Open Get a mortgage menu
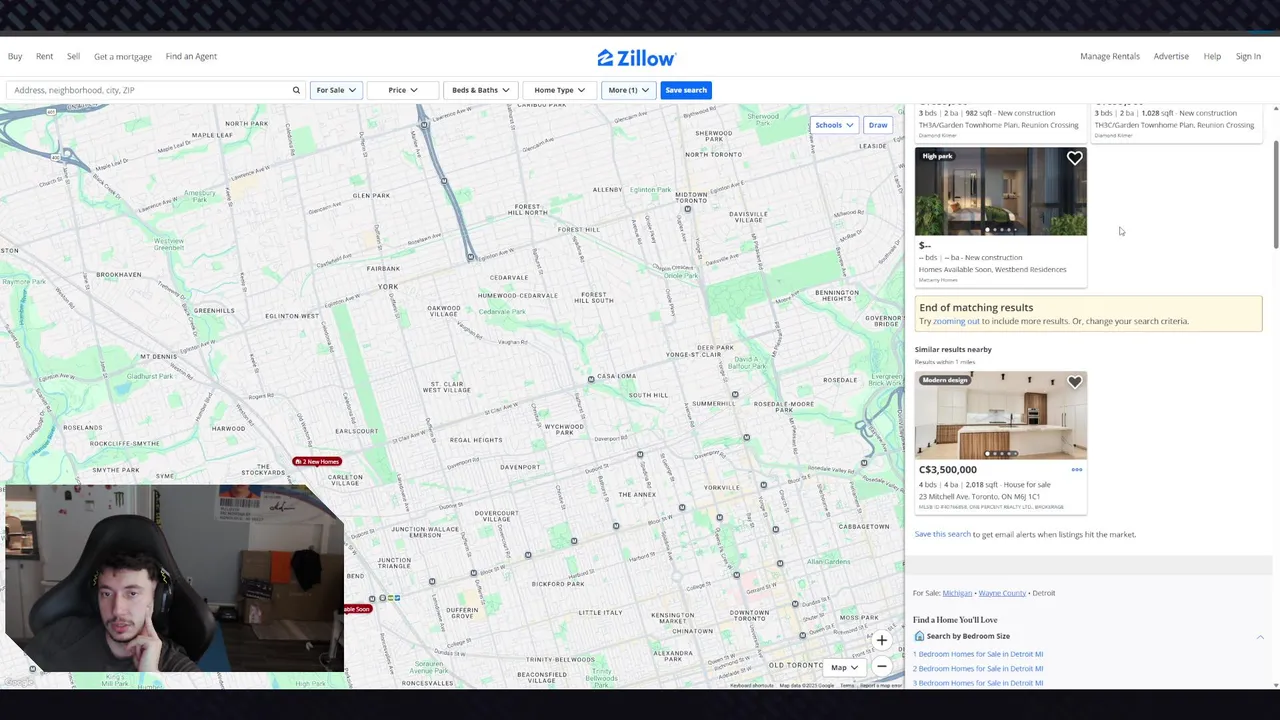This screenshot has width=1280, height=720. (123, 56)
